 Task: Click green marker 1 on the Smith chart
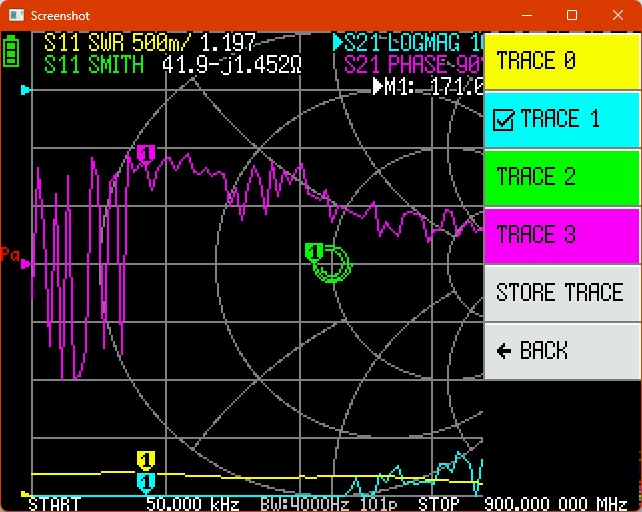(313, 251)
